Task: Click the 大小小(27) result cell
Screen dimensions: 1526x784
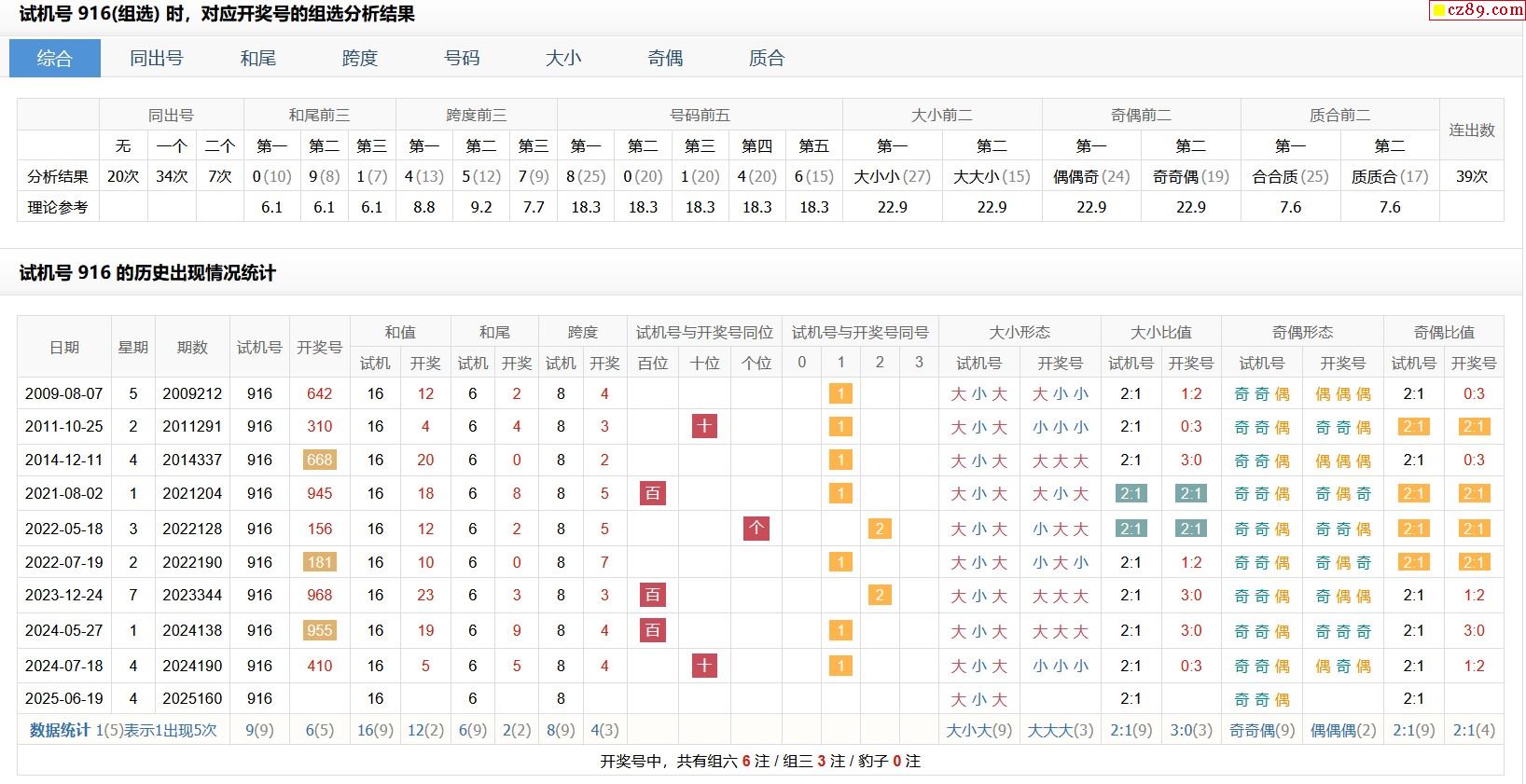Action: [x=893, y=176]
